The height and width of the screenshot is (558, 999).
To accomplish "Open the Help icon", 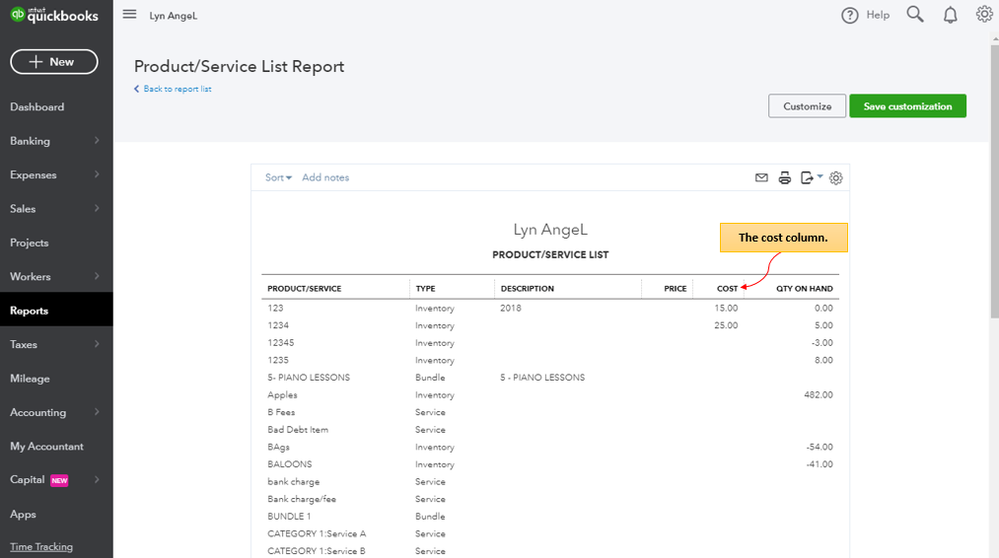I will (x=849, y=15).
